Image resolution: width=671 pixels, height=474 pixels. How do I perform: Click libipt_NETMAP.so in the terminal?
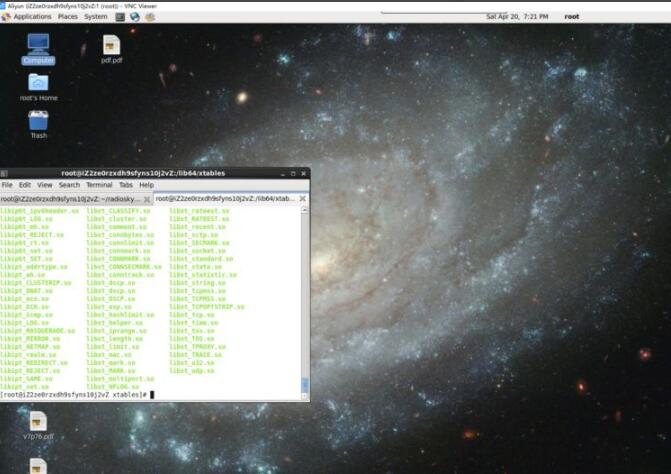pos(30,347)
